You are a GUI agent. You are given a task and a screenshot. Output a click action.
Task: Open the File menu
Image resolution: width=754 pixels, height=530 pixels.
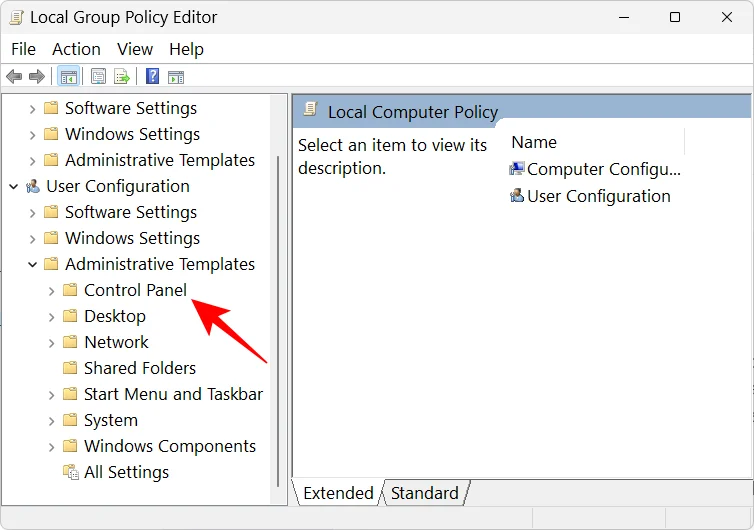tap(24, 49)
